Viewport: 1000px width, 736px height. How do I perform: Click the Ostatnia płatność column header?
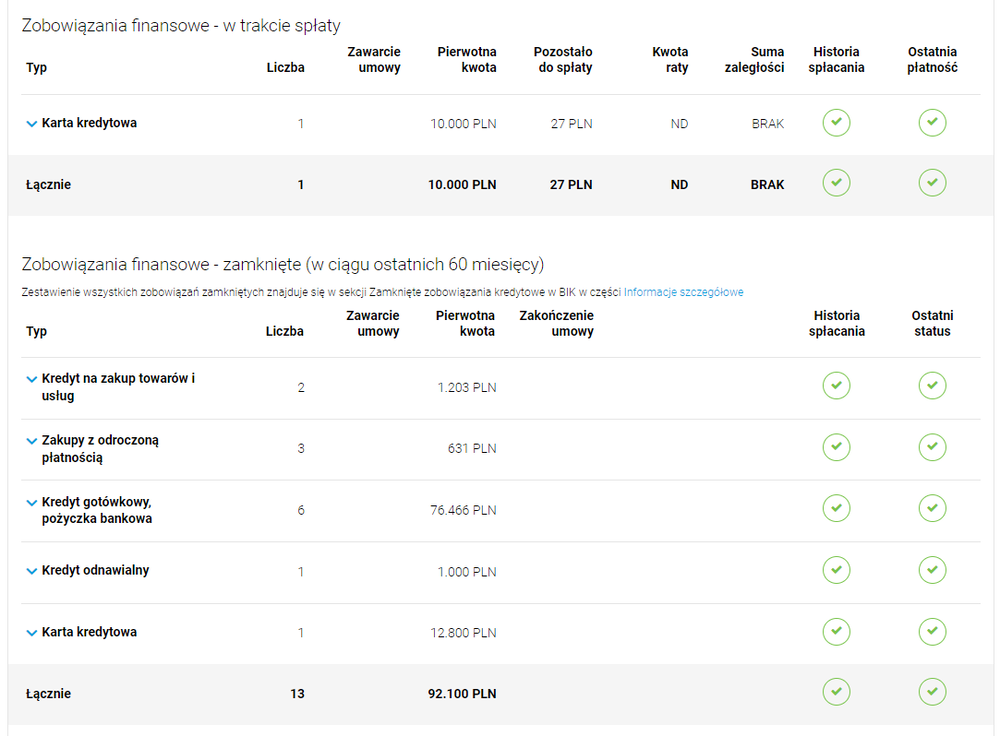click(932, 59)
